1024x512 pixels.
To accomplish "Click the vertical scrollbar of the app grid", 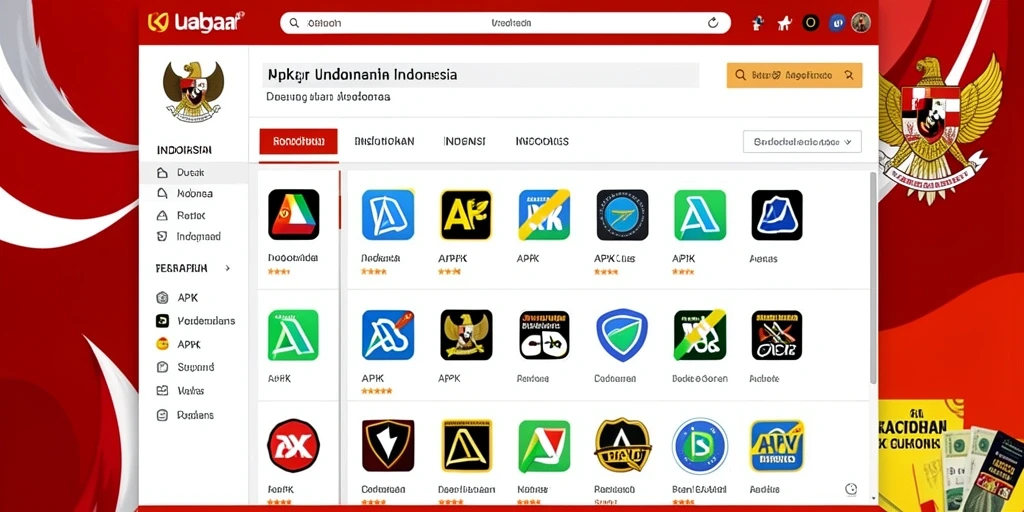I will pyautogui.click(x=873, y=278).
